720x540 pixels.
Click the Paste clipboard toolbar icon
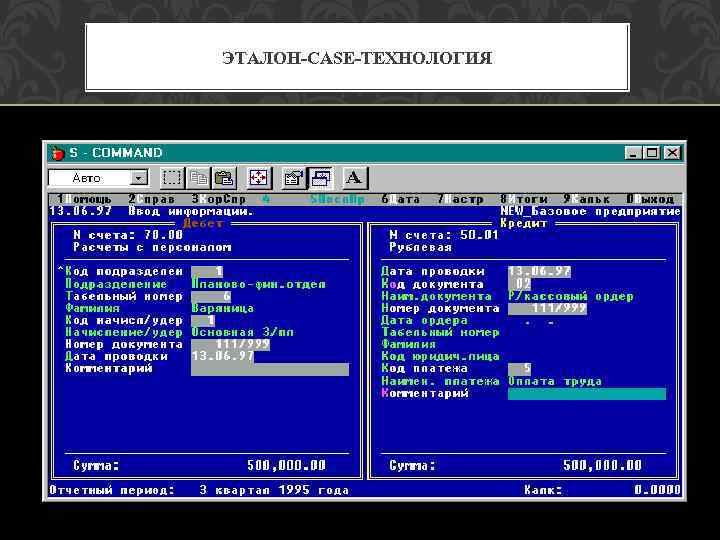(224, 178)
